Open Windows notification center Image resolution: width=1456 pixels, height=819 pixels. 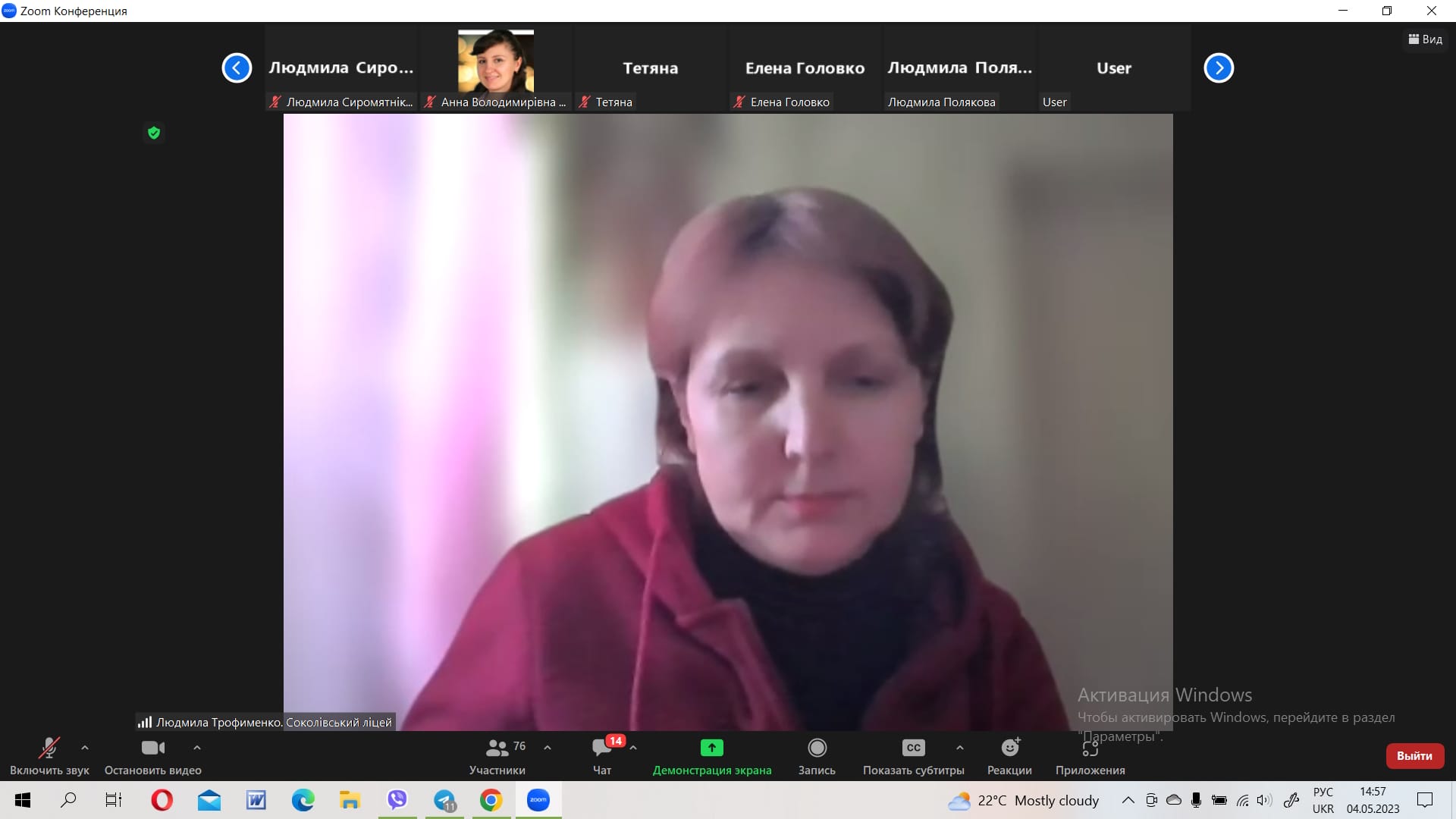point(1425,800)
